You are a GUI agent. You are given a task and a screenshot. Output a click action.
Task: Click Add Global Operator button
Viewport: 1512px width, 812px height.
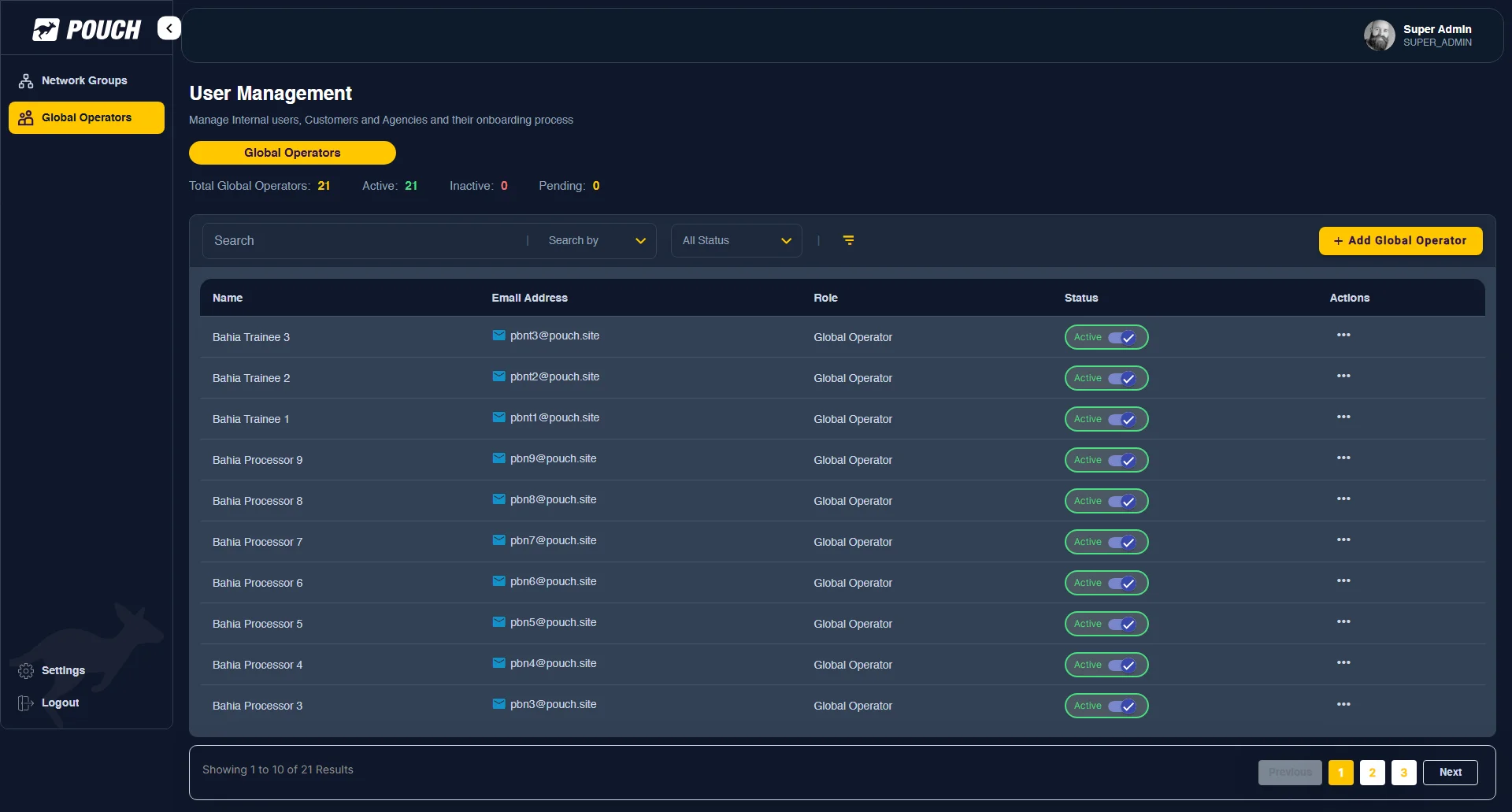[x=1400, y=241]
